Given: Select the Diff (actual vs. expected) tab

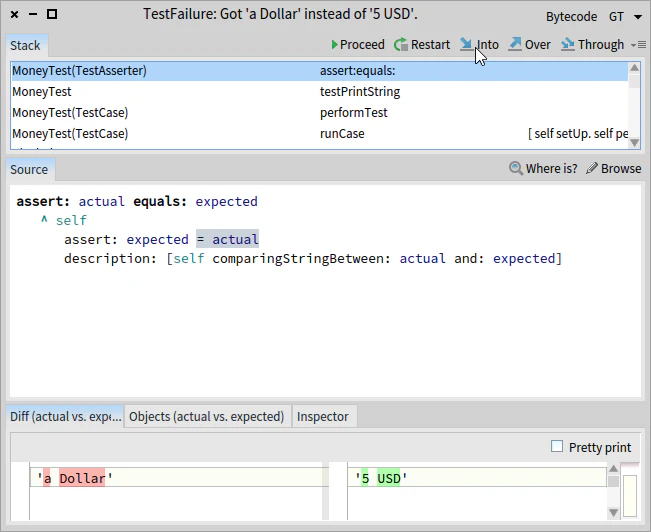Looking at the screenshot, I should pos(65,417).
